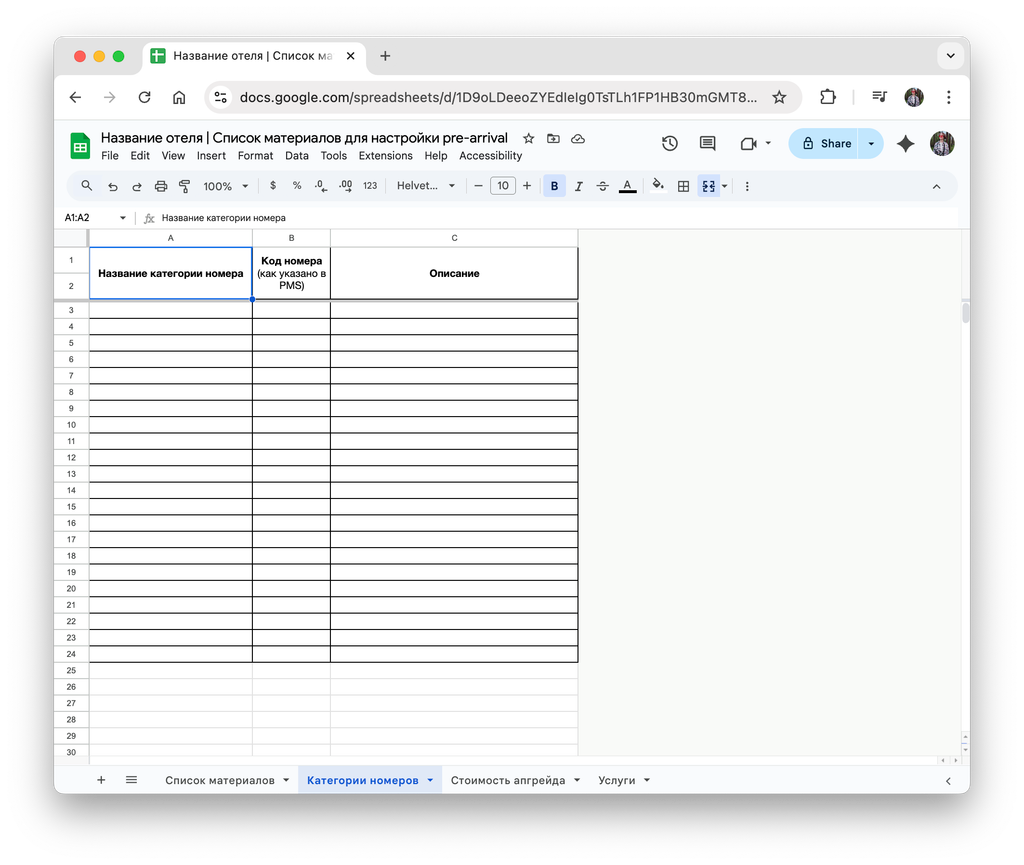Image resolution: width=1024 pixels, height=865 pixels.
Task: Open the Tools menu
Action: 334,156
